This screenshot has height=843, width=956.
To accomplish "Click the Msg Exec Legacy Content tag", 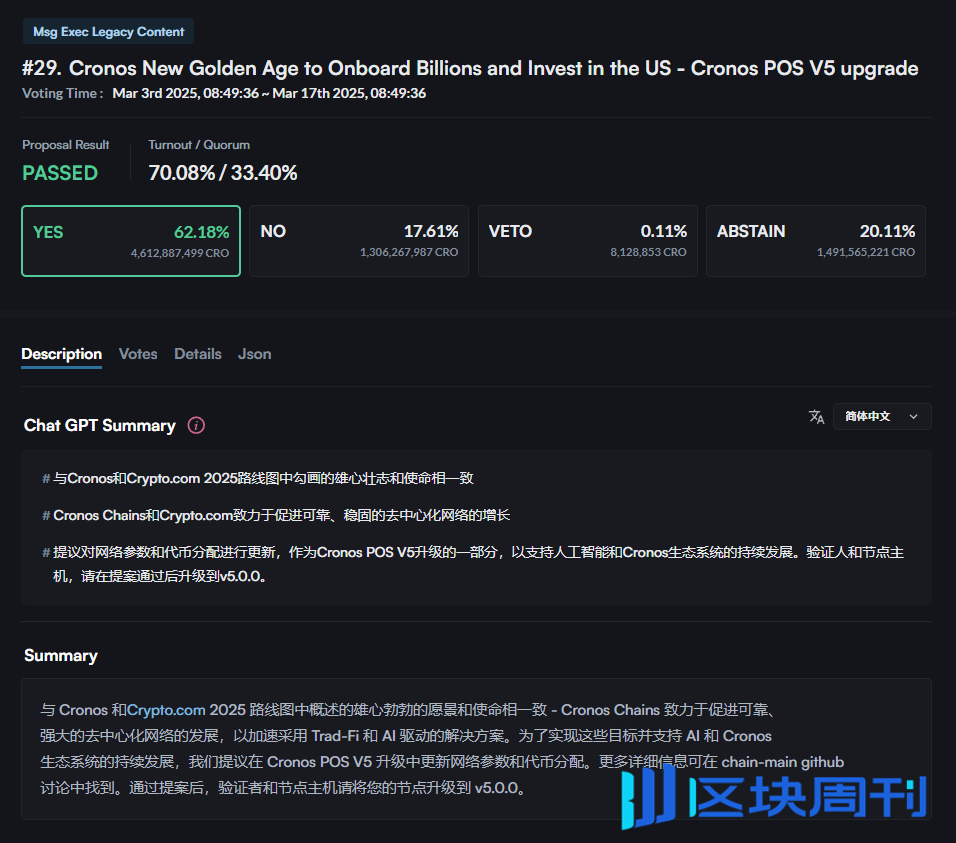I will [109, 32].
